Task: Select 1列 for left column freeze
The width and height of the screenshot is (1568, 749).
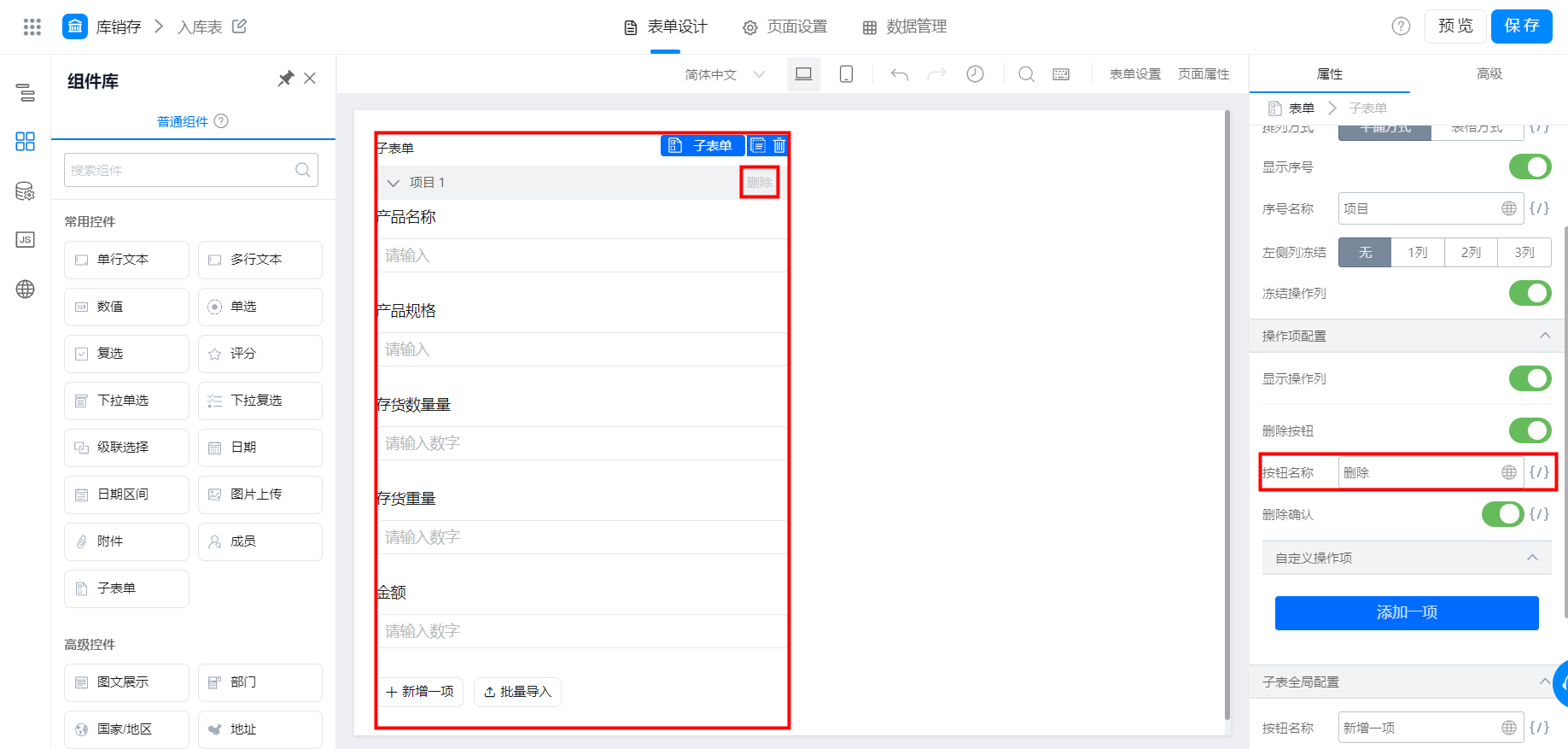Action: click(1418, 253)
